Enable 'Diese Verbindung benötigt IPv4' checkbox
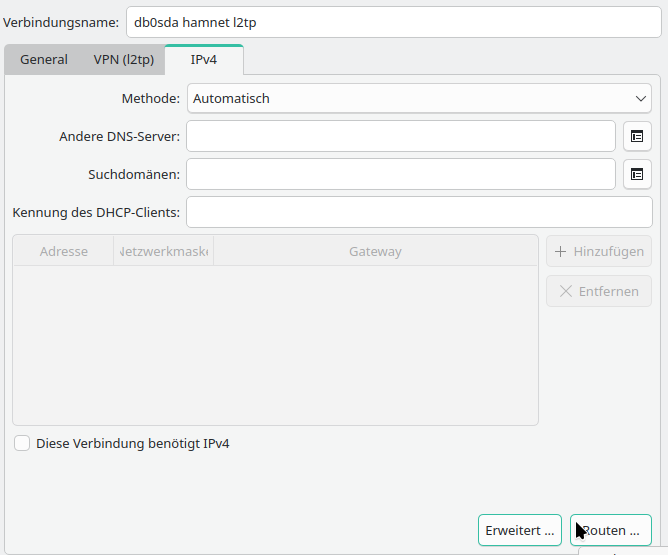This screenshot has height=555, width=668. point(22,443)
